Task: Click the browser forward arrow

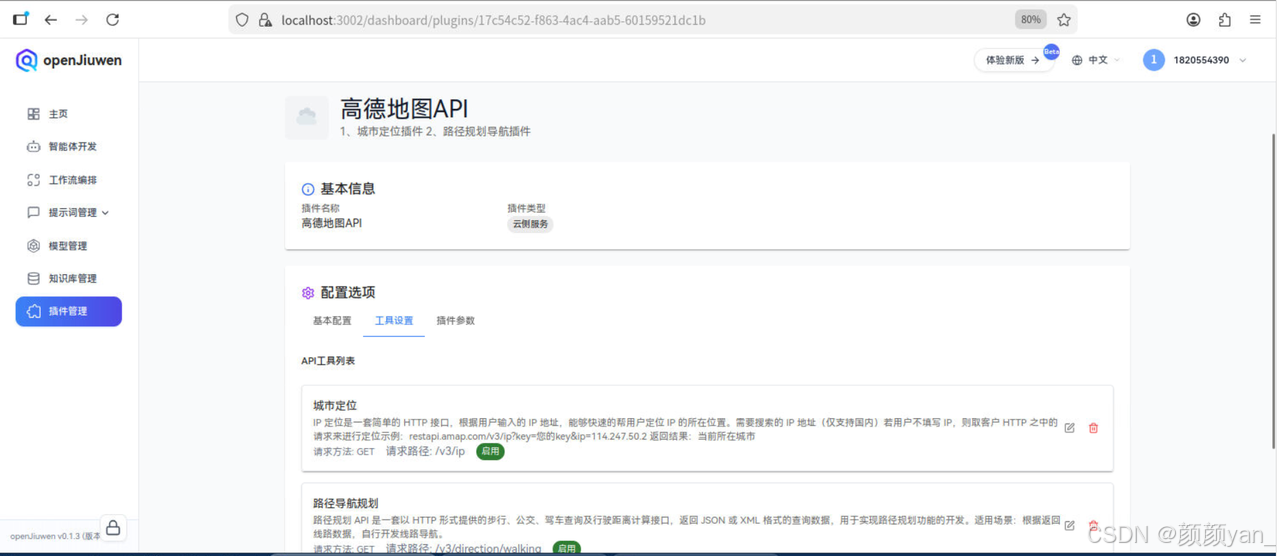Action: pyautogui.click(x=82, y=19)
